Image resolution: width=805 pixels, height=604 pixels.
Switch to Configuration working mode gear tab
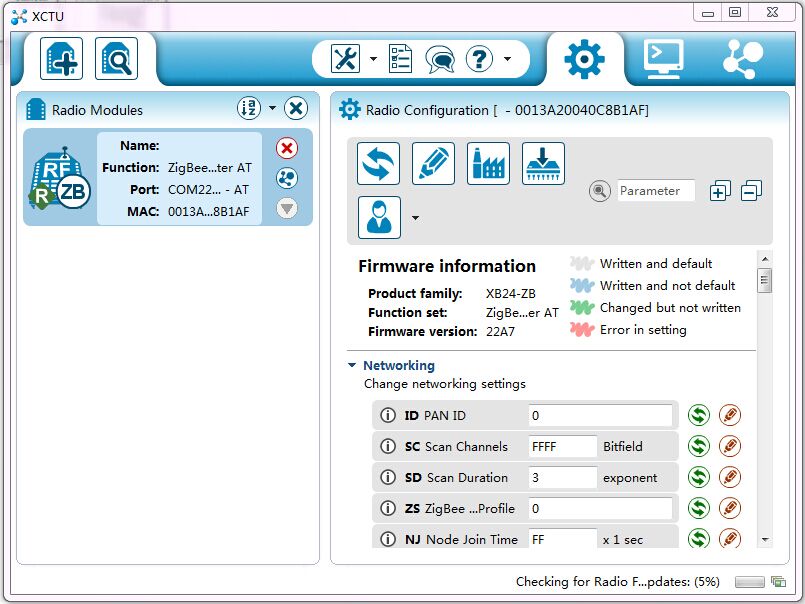pos(584,59)
